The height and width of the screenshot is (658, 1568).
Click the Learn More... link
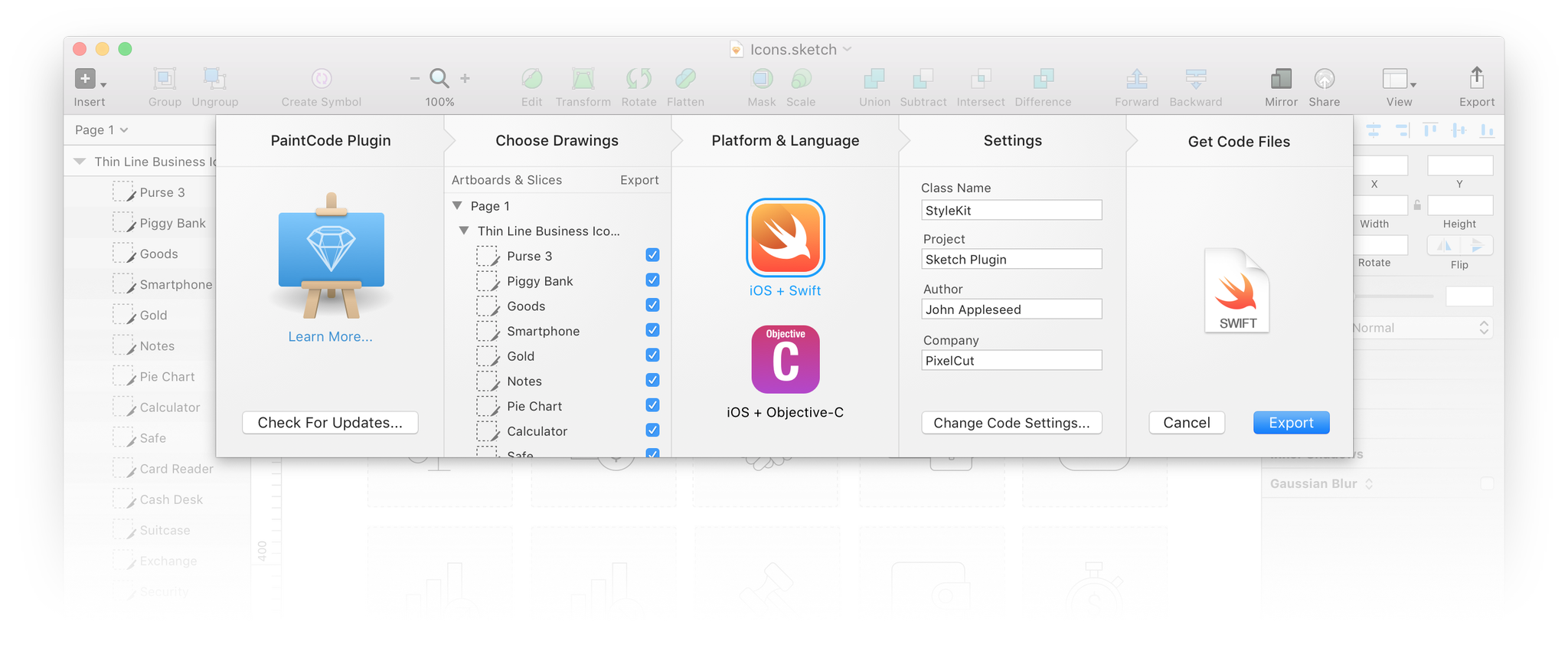point(331,337)
